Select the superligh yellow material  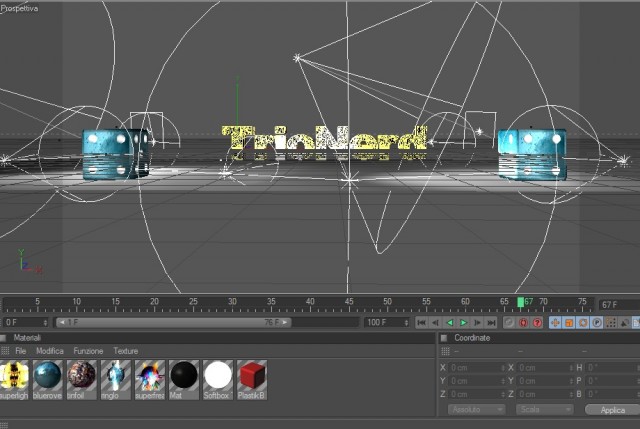point(14,380)
